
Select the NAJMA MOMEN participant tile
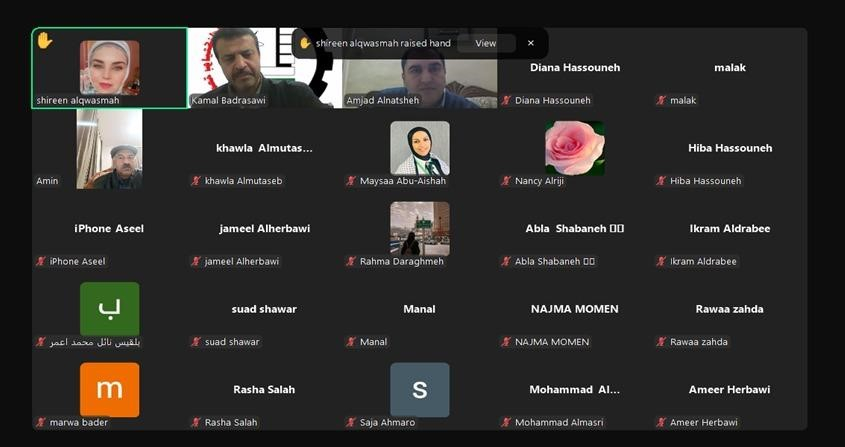click(574, 310)
